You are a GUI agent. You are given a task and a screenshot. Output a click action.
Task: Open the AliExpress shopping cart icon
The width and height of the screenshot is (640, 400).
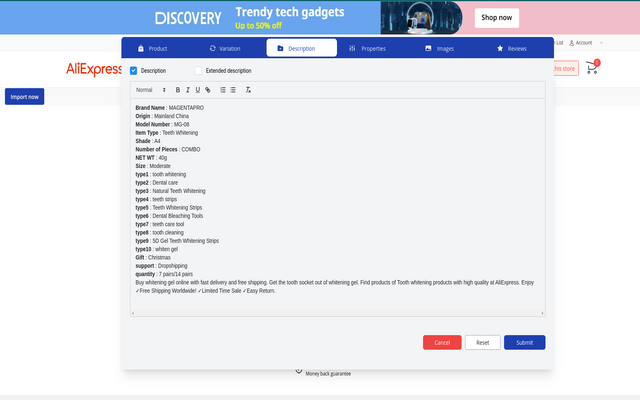click(592, 68)
